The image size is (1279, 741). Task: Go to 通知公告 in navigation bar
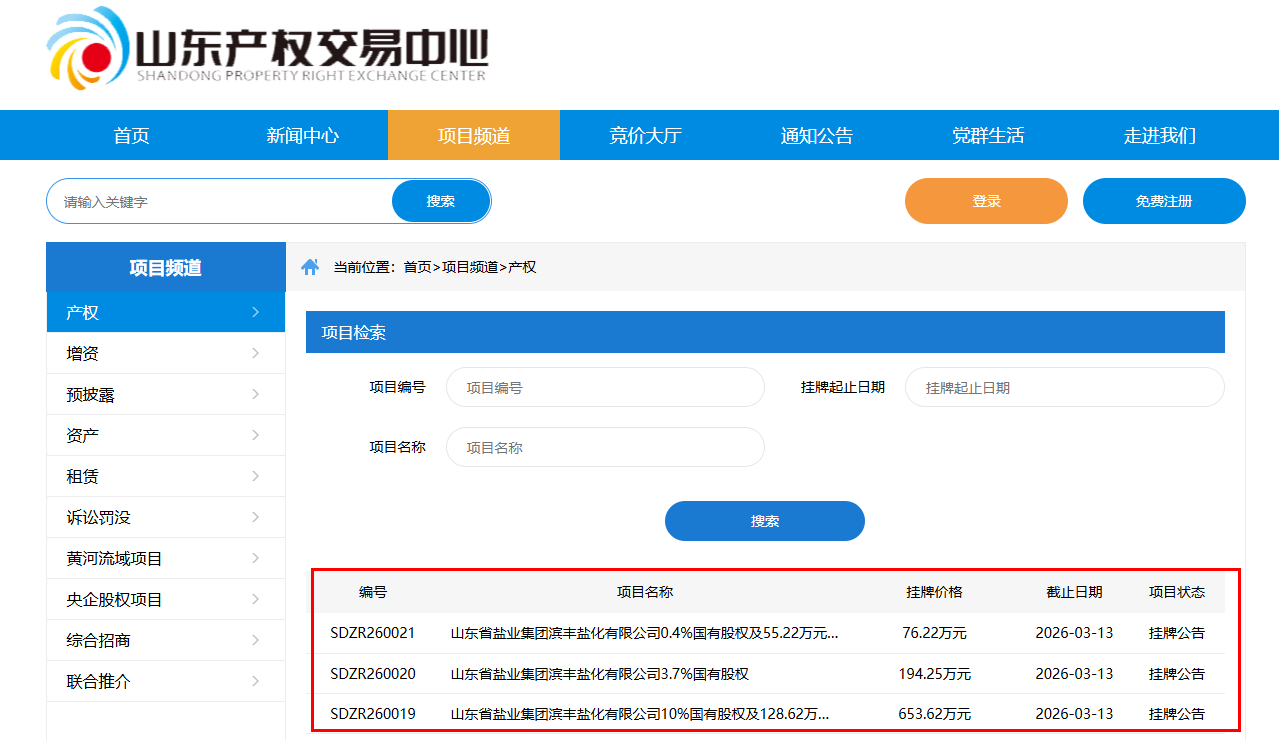pos(816,136)
